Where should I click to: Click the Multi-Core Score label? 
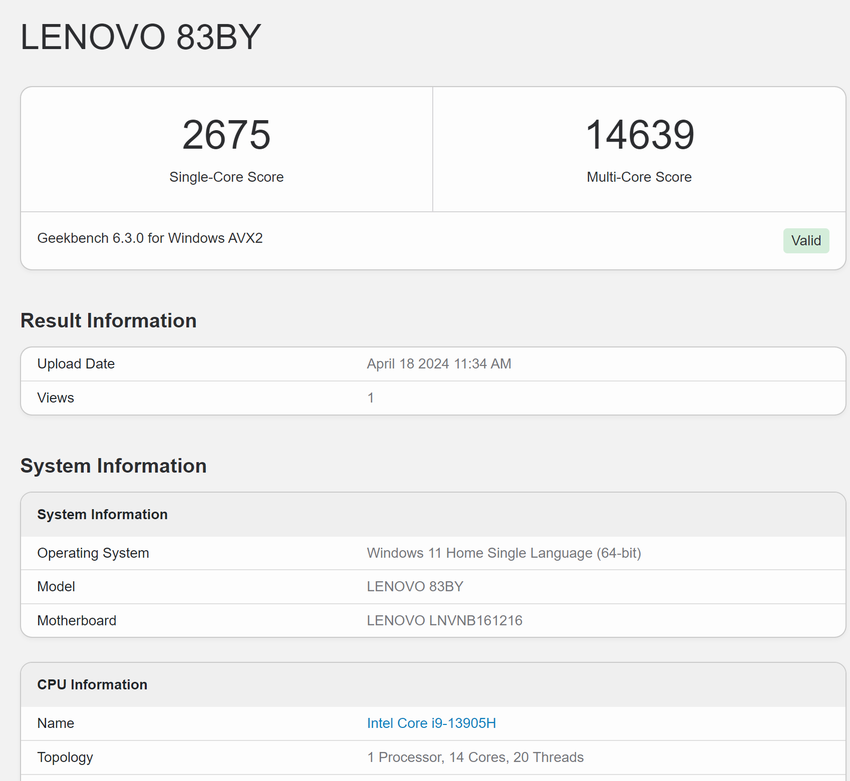click(639, 177)
